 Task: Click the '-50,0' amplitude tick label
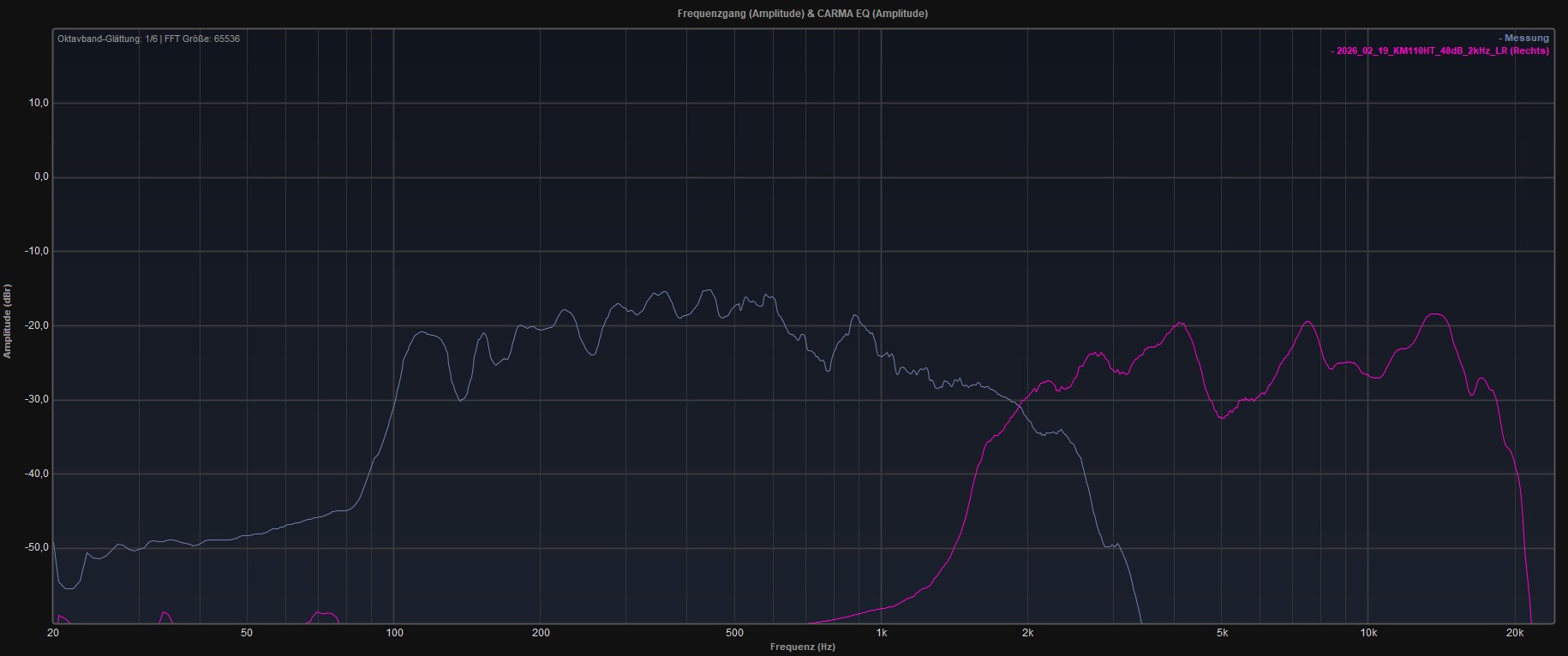click(37, 548)
